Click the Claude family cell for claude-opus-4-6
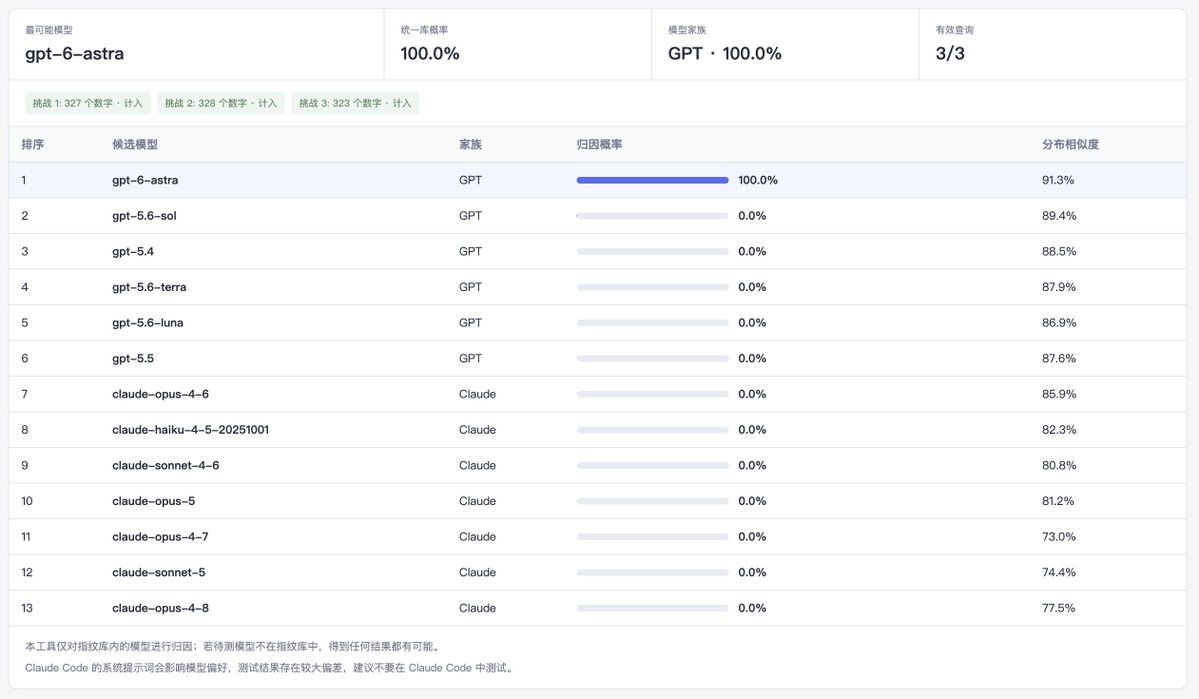Screen dimensions: 1199x699 477,394
